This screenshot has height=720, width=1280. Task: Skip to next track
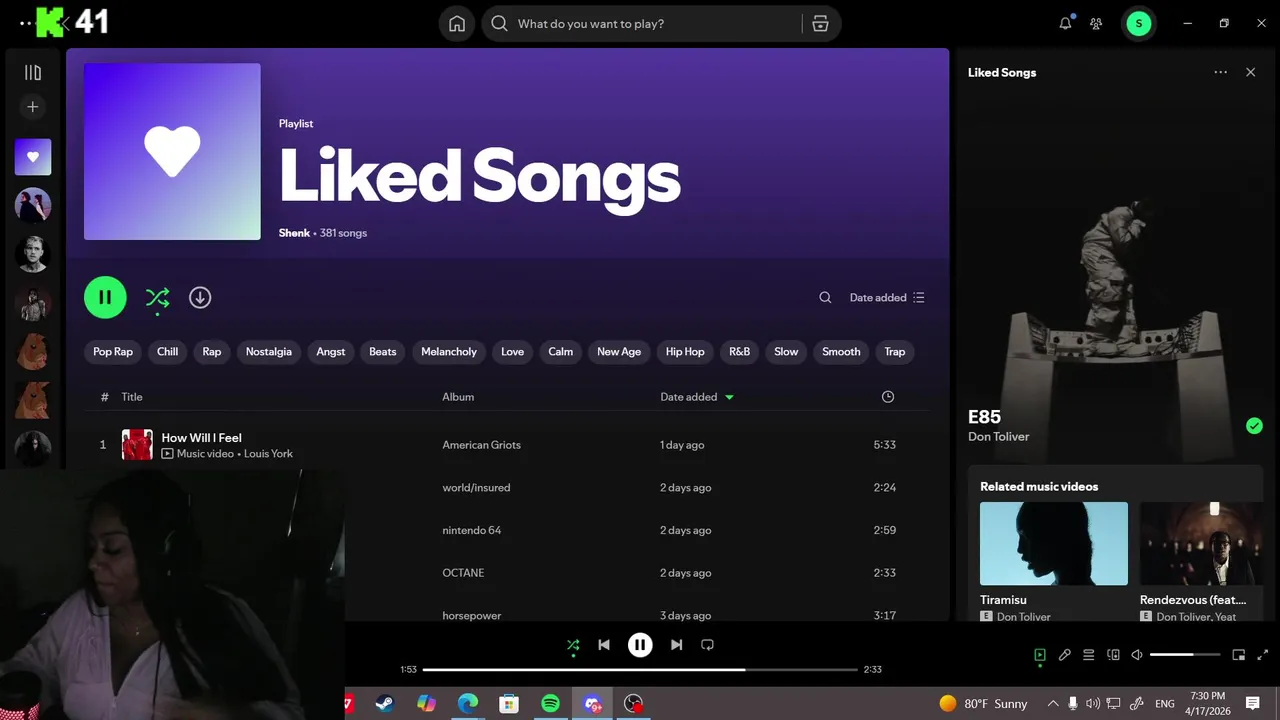(x=676, y=645)
